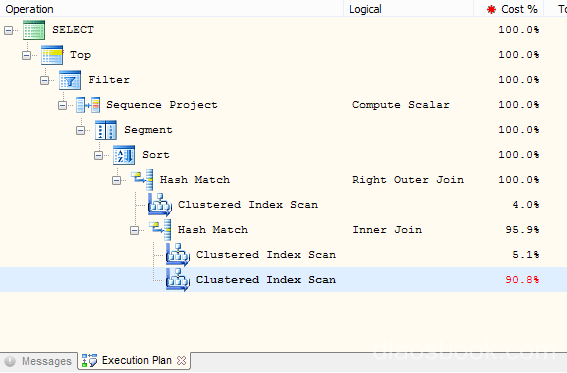Click the 100.0% cost in the SELECT row
Screen dimensions: 567x373
point(519,30)
